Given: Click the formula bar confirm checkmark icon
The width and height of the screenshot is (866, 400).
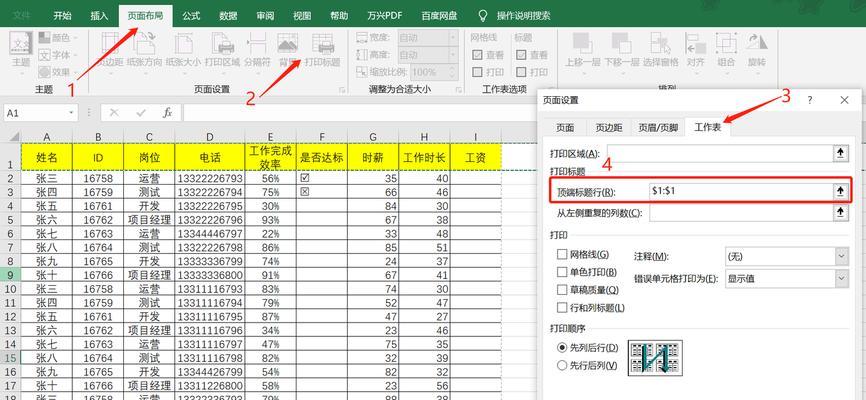Looking at the screenshot, I should [141, 113].
